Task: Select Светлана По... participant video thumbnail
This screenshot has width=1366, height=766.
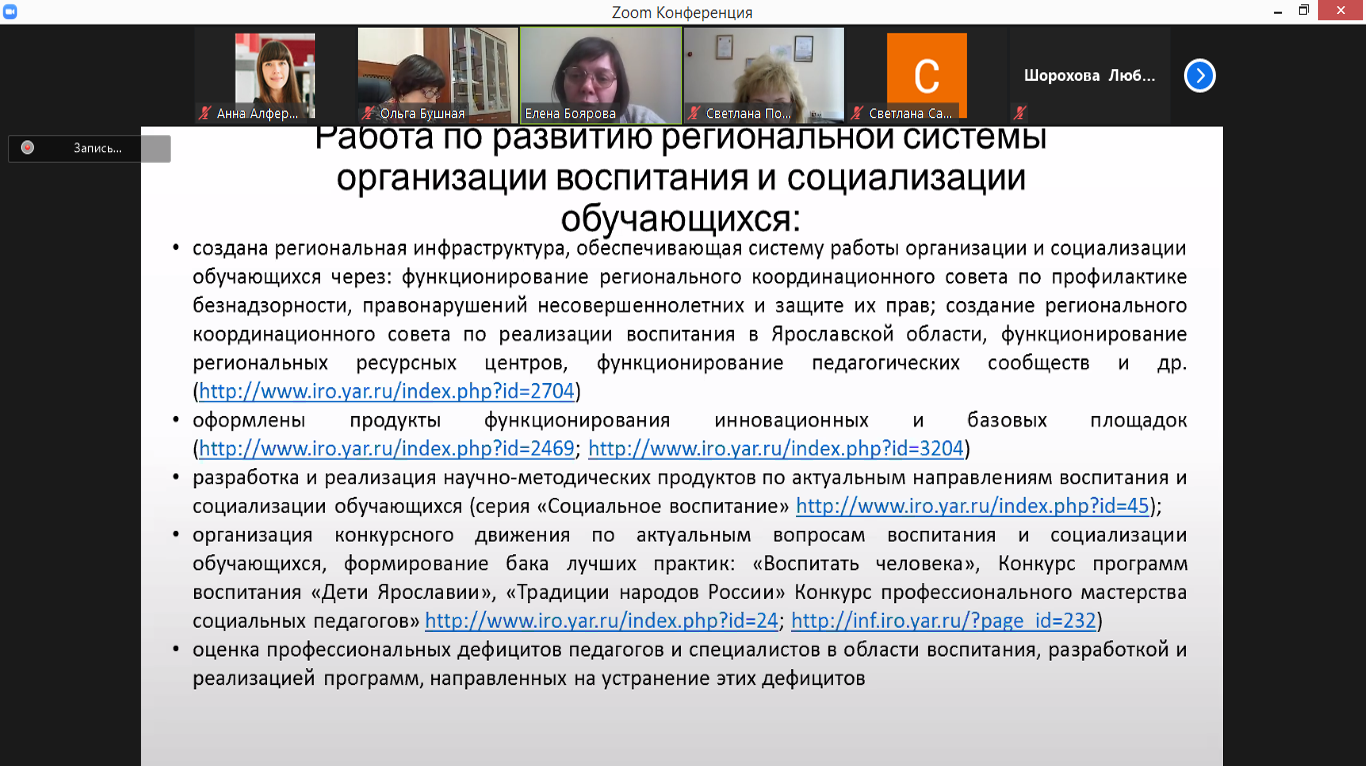Action: [x=764, y=75]
